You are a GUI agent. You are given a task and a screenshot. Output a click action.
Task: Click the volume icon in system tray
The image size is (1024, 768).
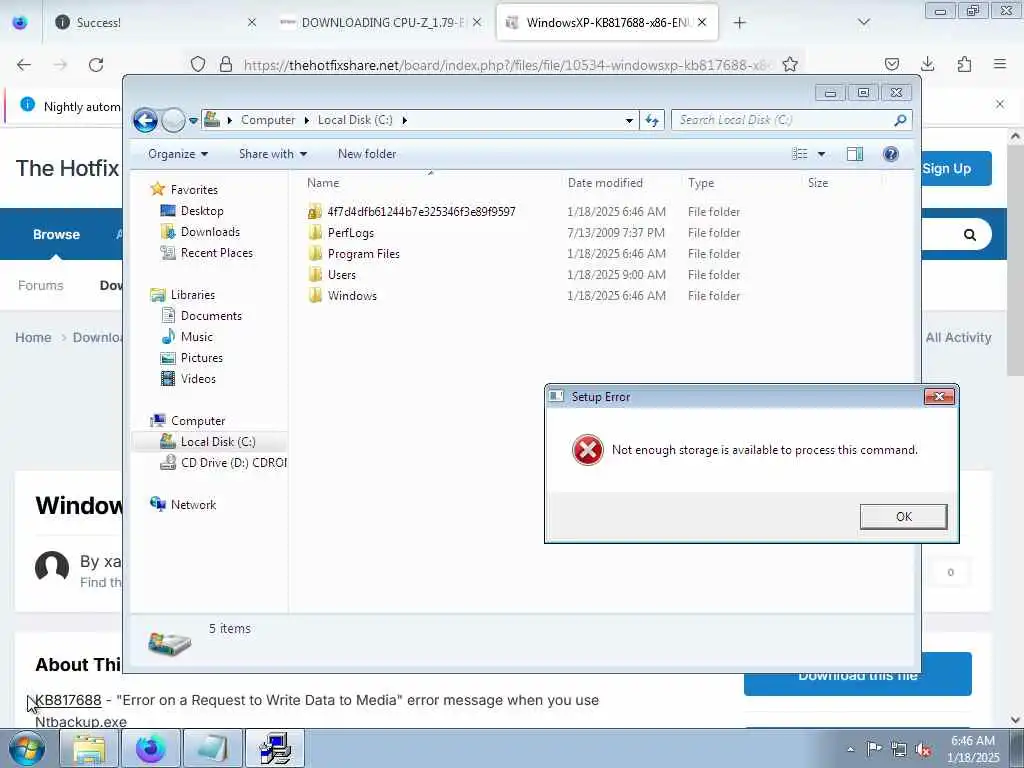click(923, 749)
